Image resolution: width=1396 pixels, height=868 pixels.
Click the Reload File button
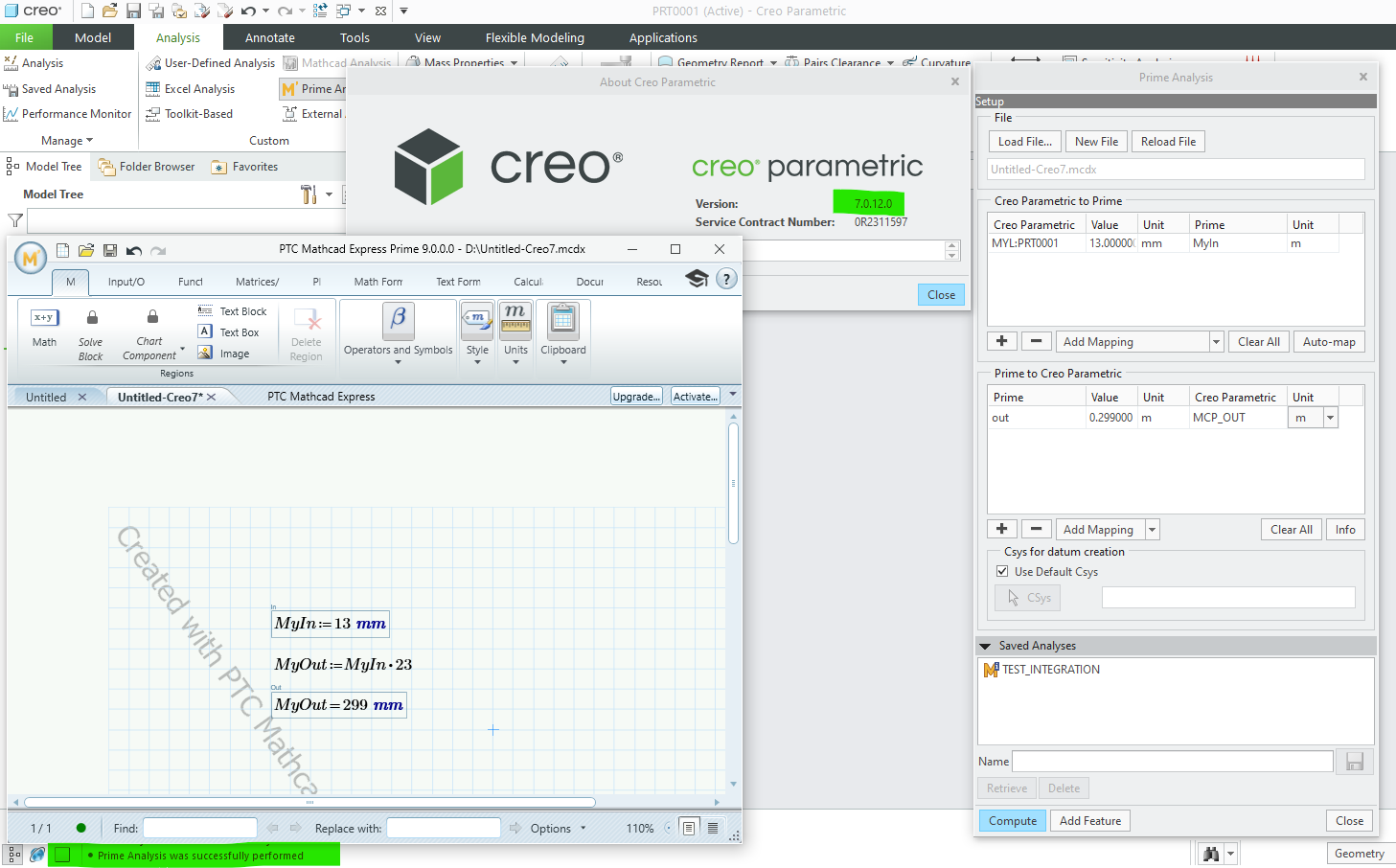pos(1168,142)
